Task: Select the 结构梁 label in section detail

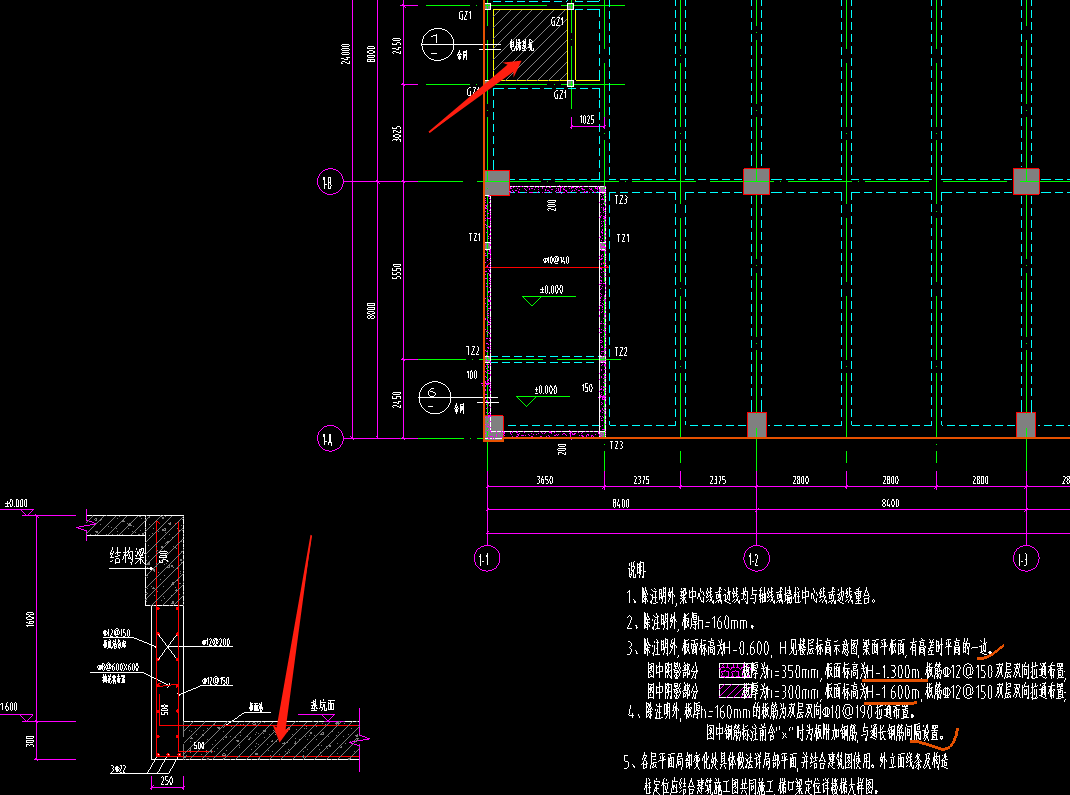Action: coord(128,556)
